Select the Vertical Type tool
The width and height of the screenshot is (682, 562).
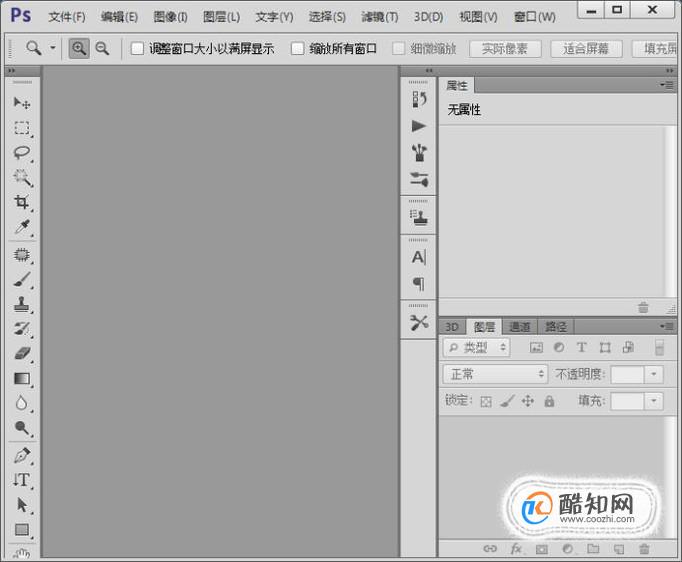click(x=22, y=480)
